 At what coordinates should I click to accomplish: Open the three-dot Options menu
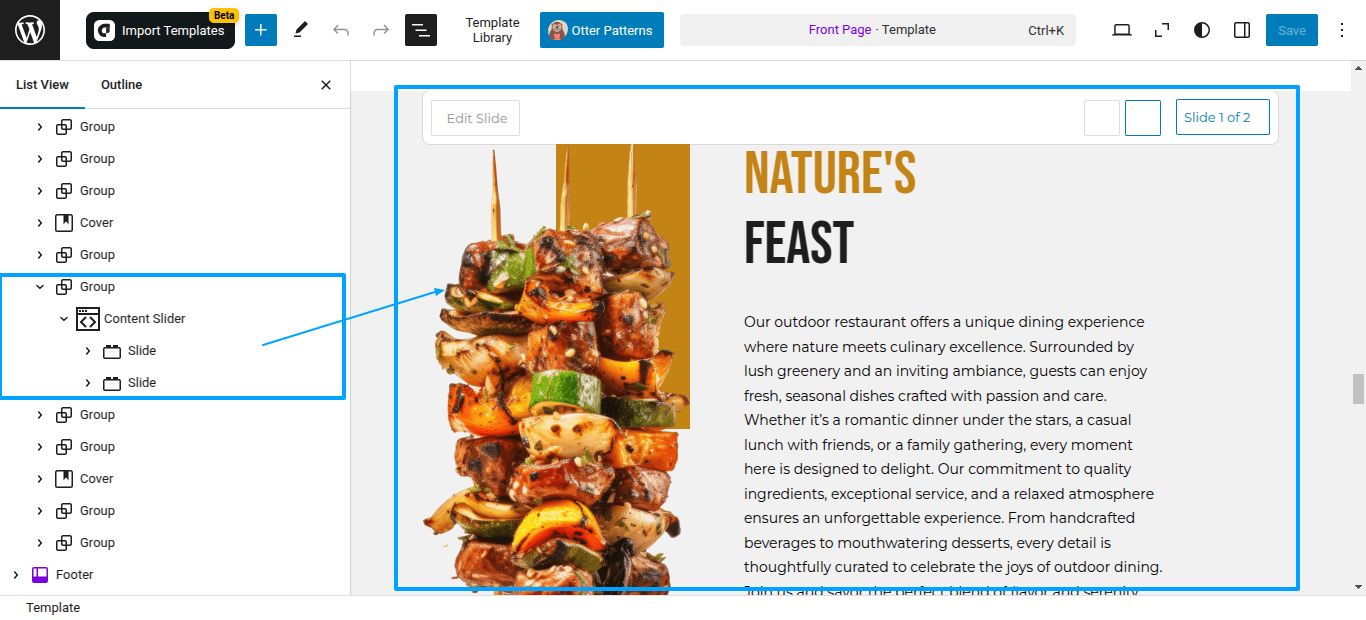point(1342,30)
